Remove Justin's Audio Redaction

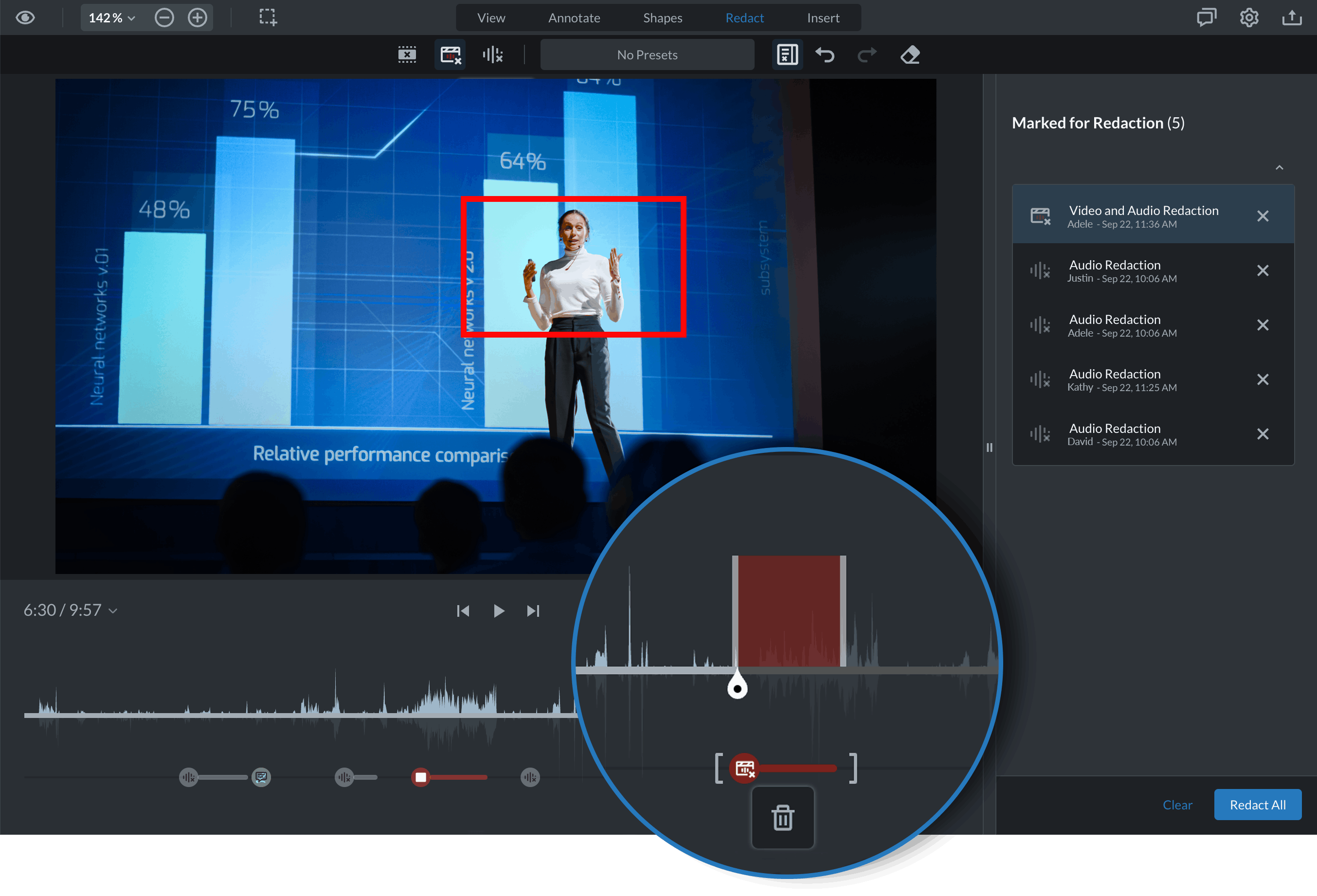(x=1263, y=271)
